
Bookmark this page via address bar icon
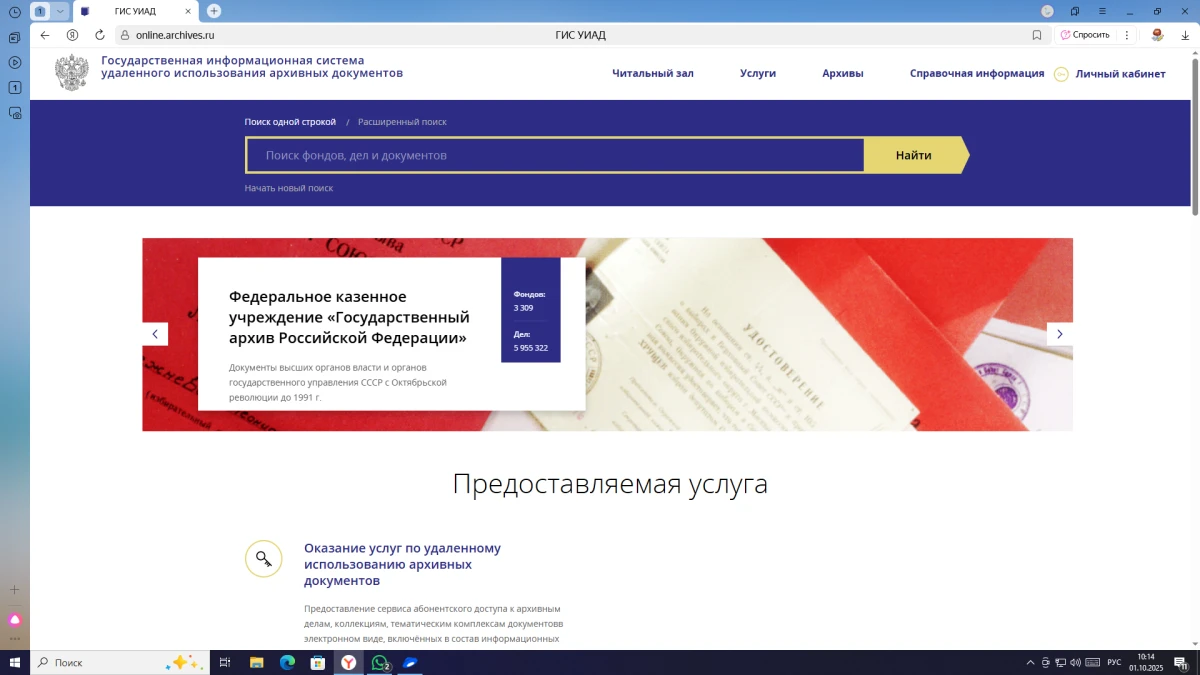point(1037,35)
